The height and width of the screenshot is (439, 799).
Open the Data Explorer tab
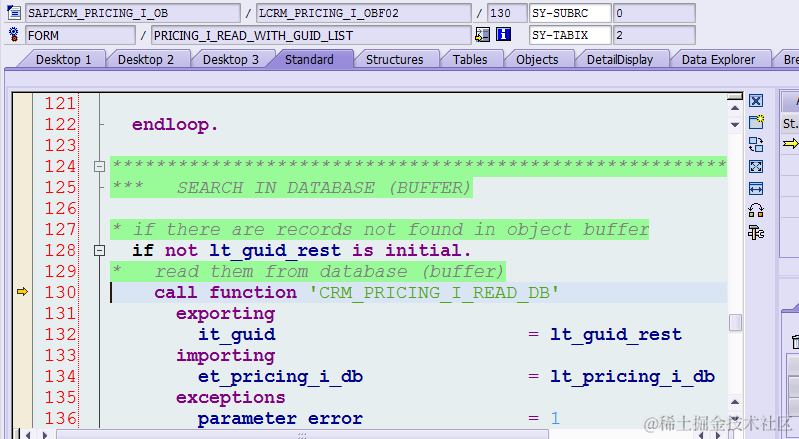coord(718,60)
